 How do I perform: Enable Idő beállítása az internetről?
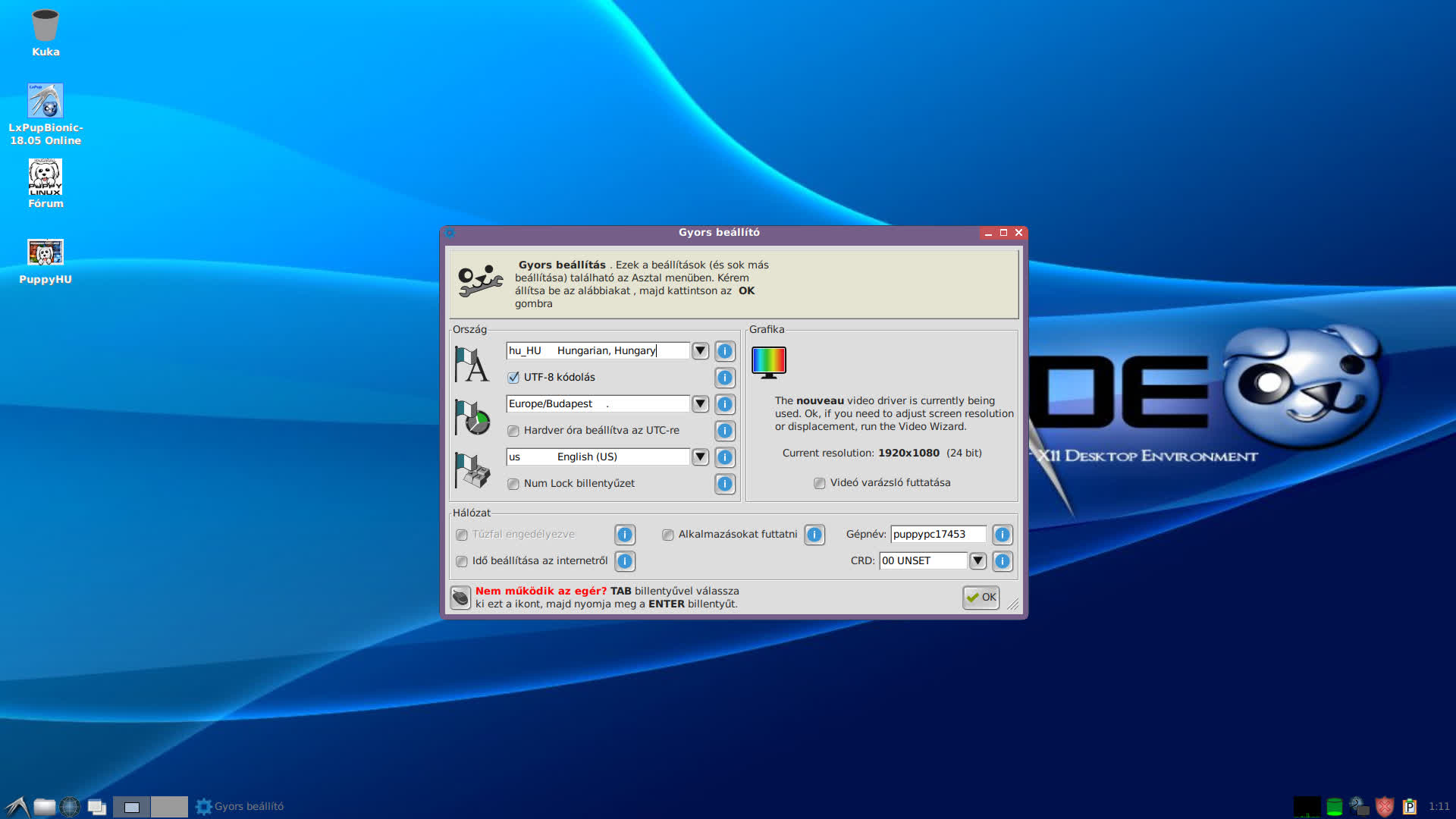(462, 561)
